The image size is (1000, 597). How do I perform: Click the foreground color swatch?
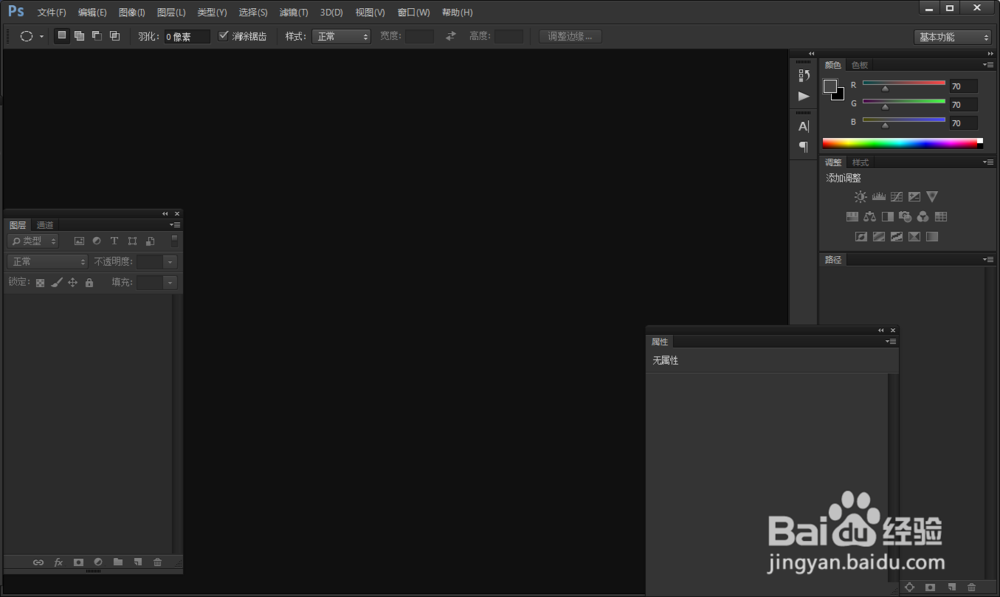point(830,86)
